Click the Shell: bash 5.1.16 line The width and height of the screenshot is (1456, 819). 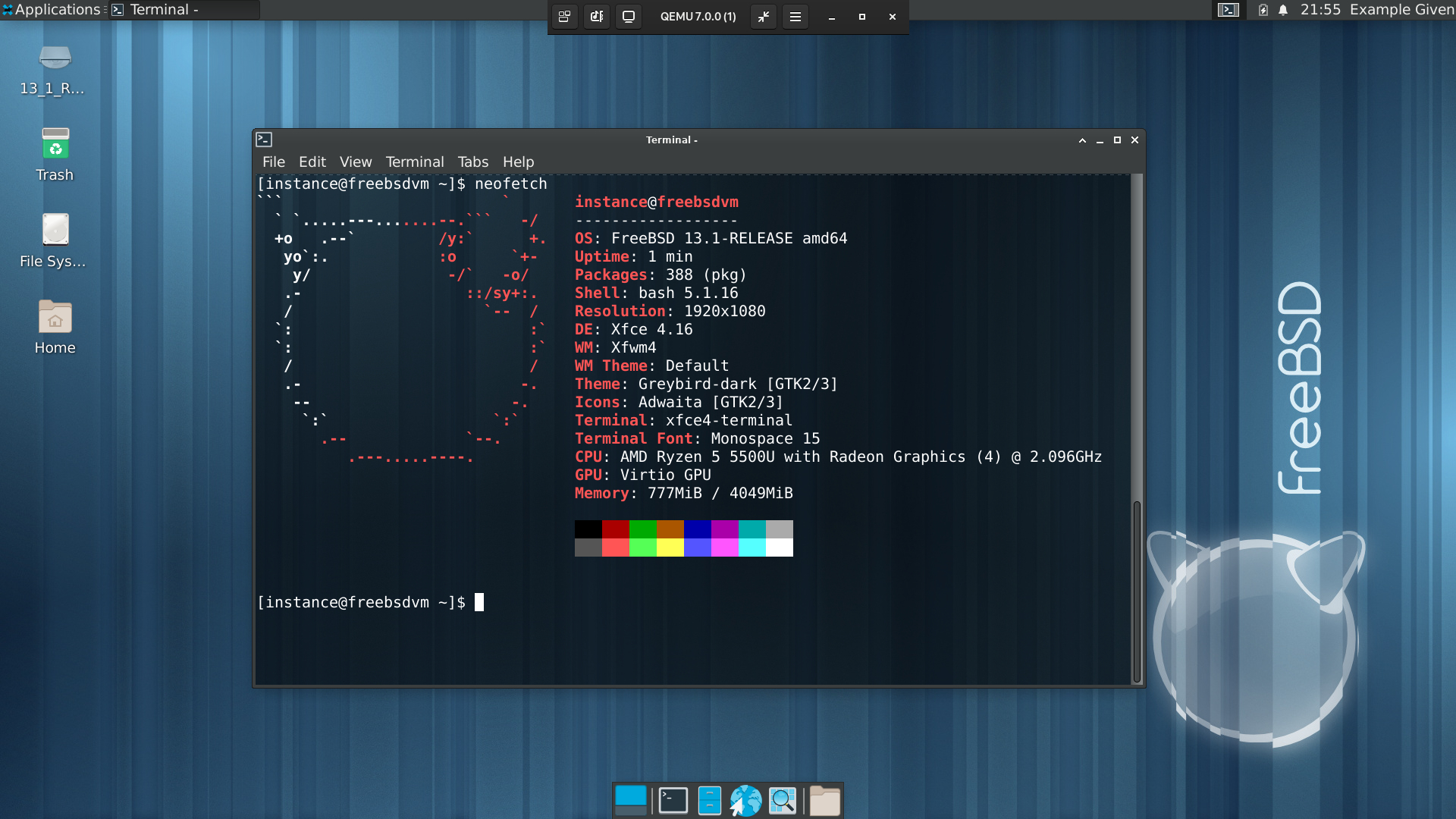656,293
